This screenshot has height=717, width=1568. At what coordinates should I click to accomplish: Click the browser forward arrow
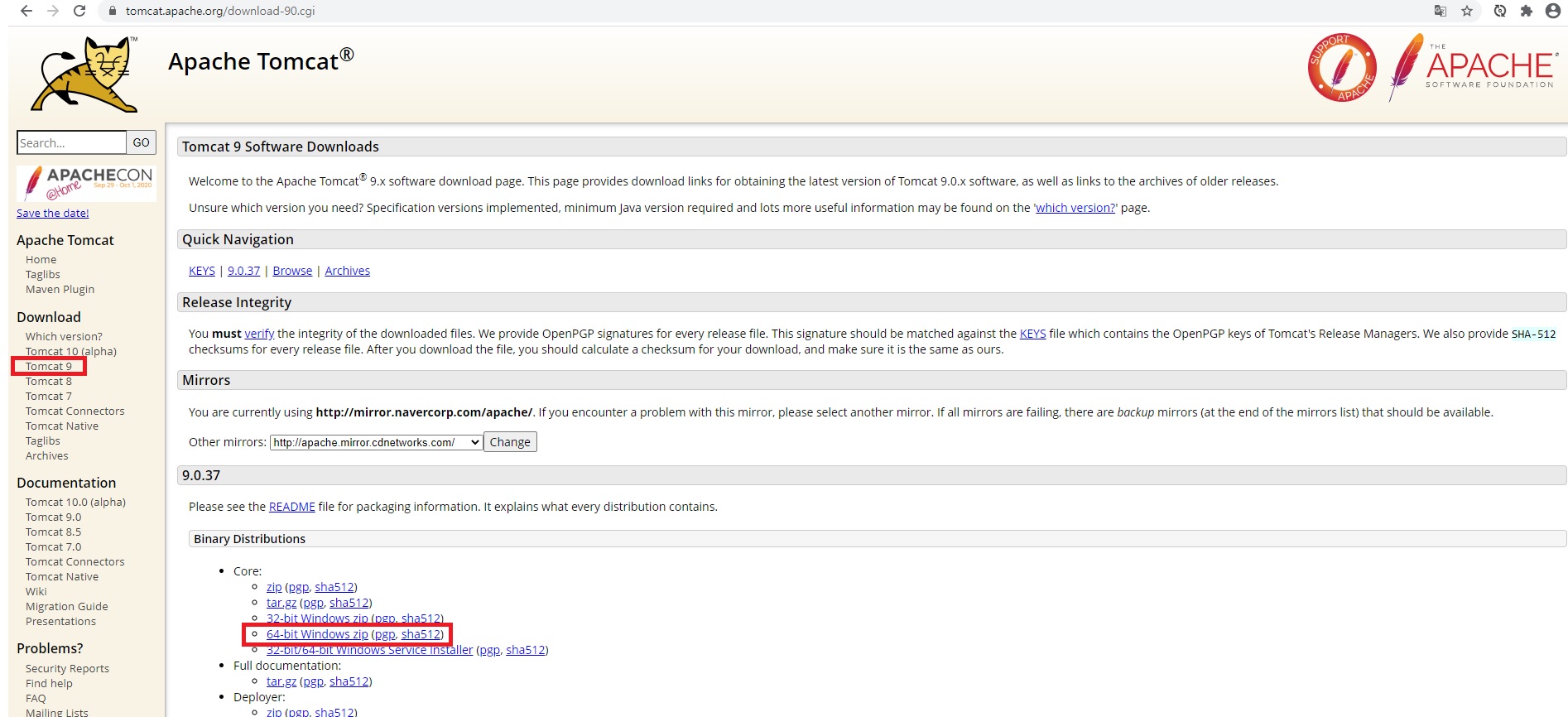53,11
